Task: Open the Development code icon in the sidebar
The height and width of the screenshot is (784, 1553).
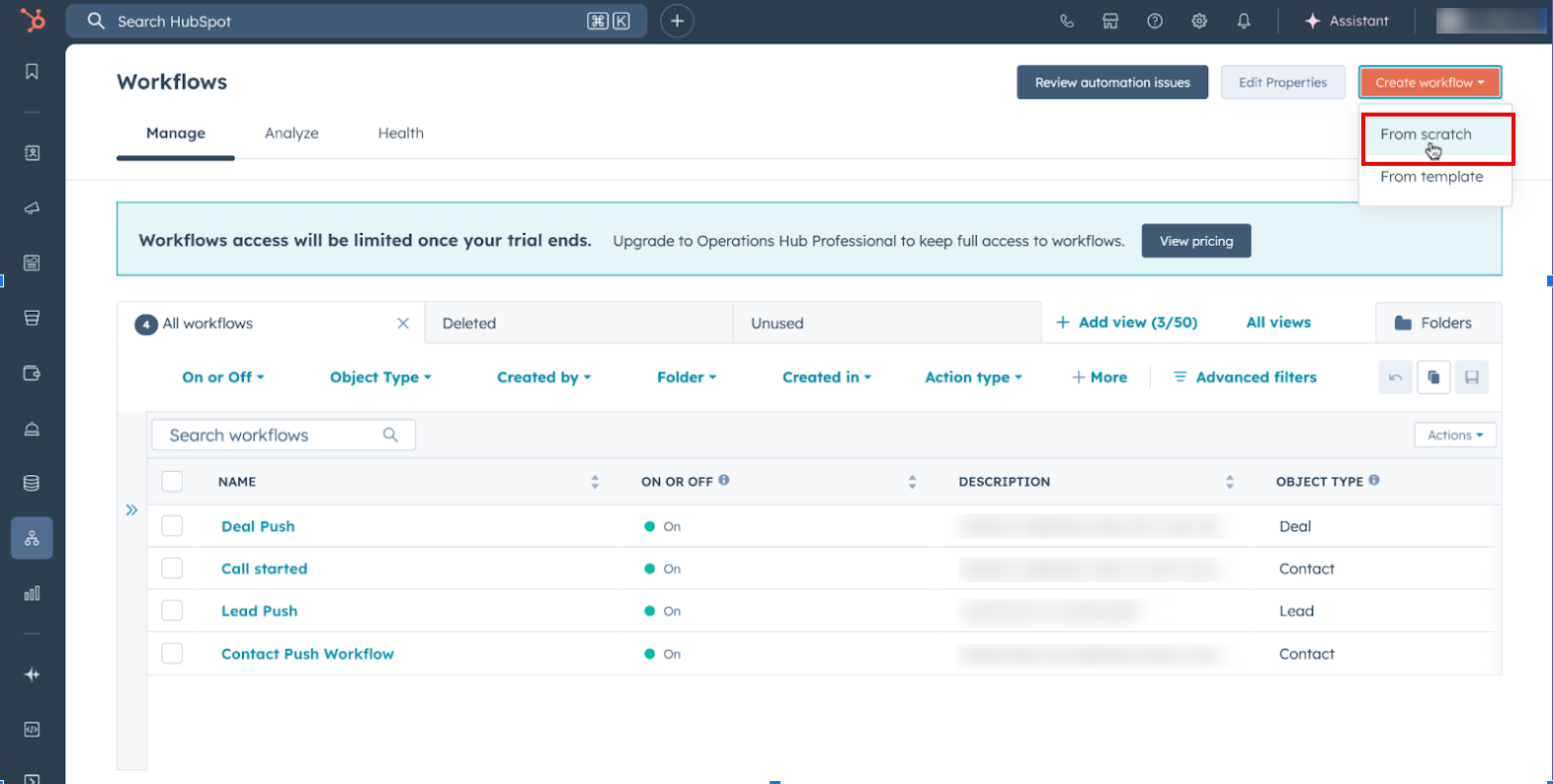Action: pos(32,730)
